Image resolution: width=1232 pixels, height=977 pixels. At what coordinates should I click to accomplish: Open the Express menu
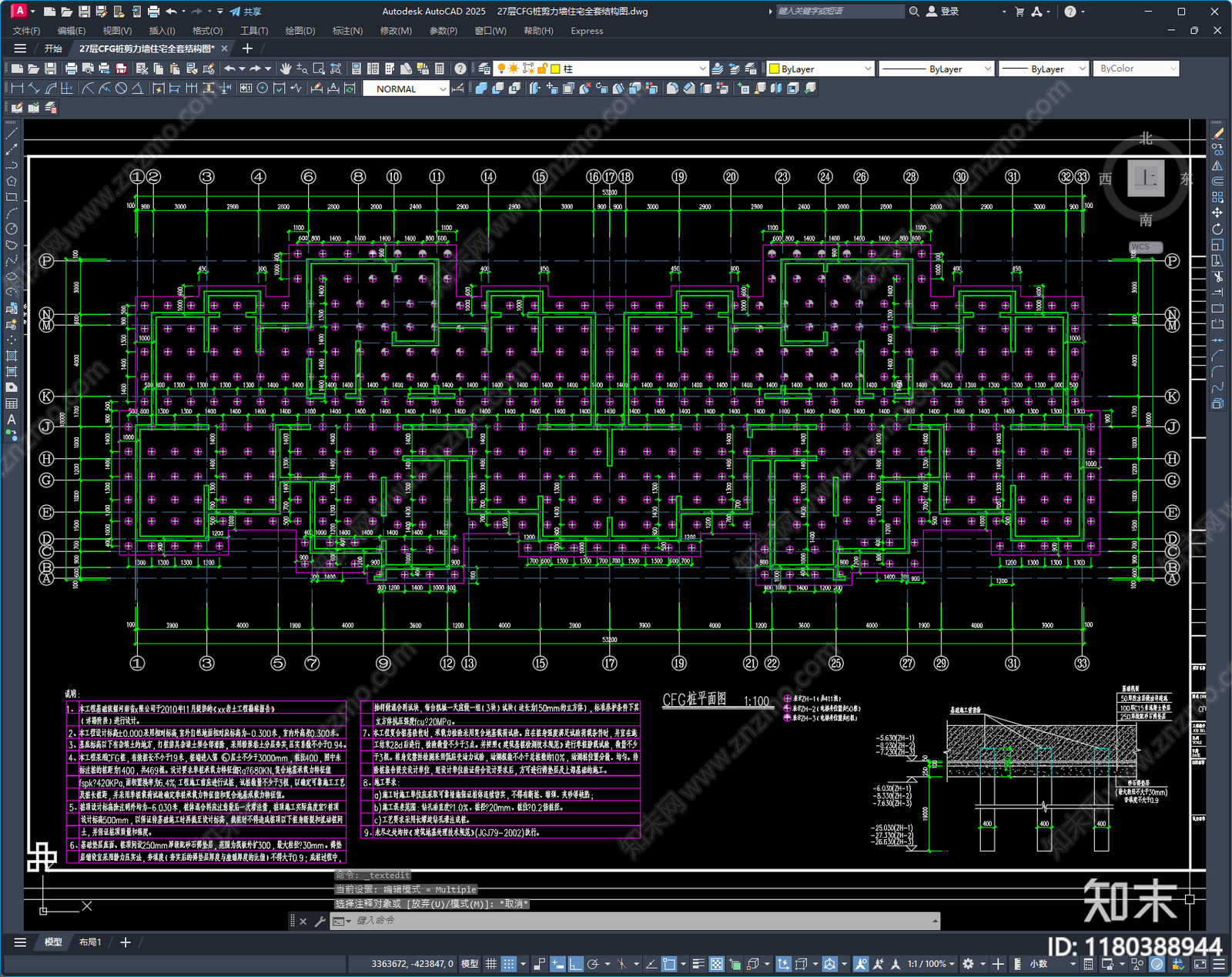(587, 31)
